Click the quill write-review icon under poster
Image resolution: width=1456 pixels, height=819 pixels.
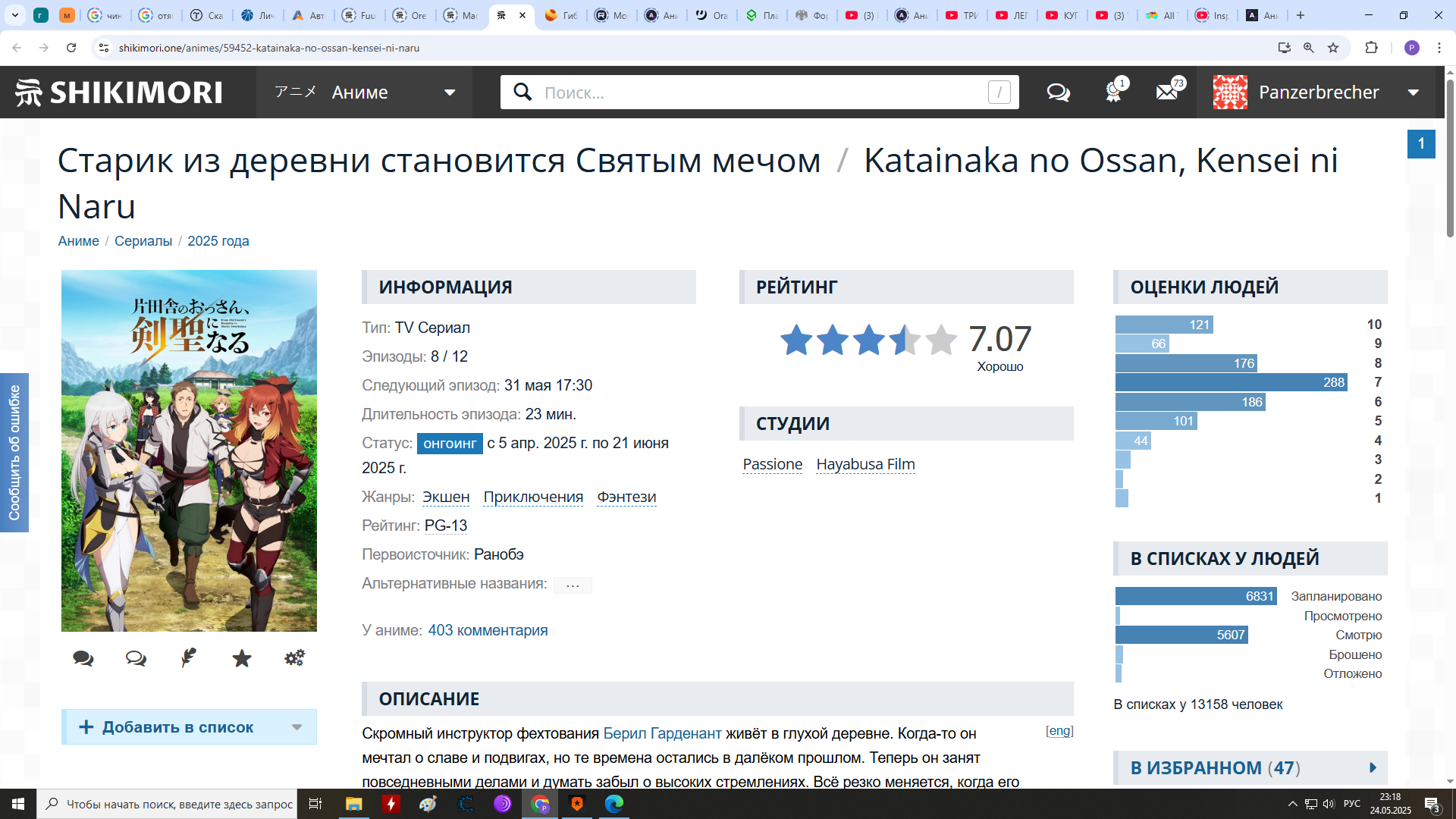tap(189, 657)
